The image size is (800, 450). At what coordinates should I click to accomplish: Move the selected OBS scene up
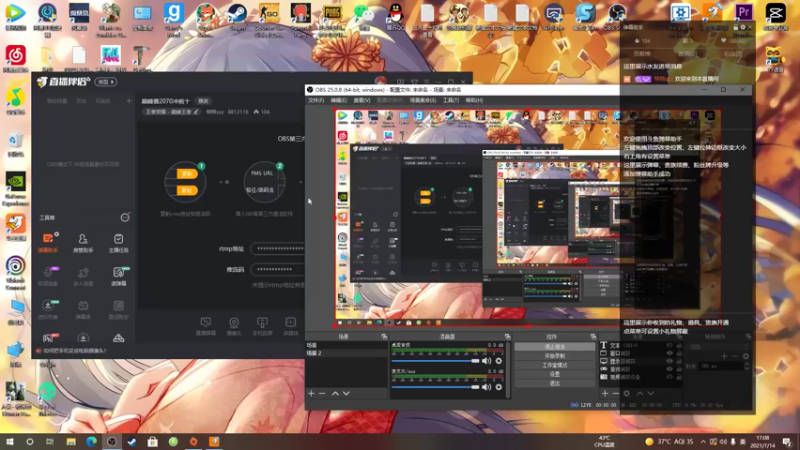tap(335, 393)
